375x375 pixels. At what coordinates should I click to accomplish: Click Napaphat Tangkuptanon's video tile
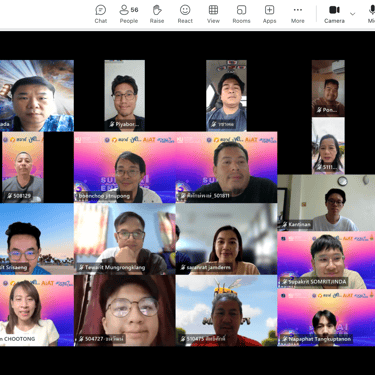pyautogui.click(x=326, y=317)
